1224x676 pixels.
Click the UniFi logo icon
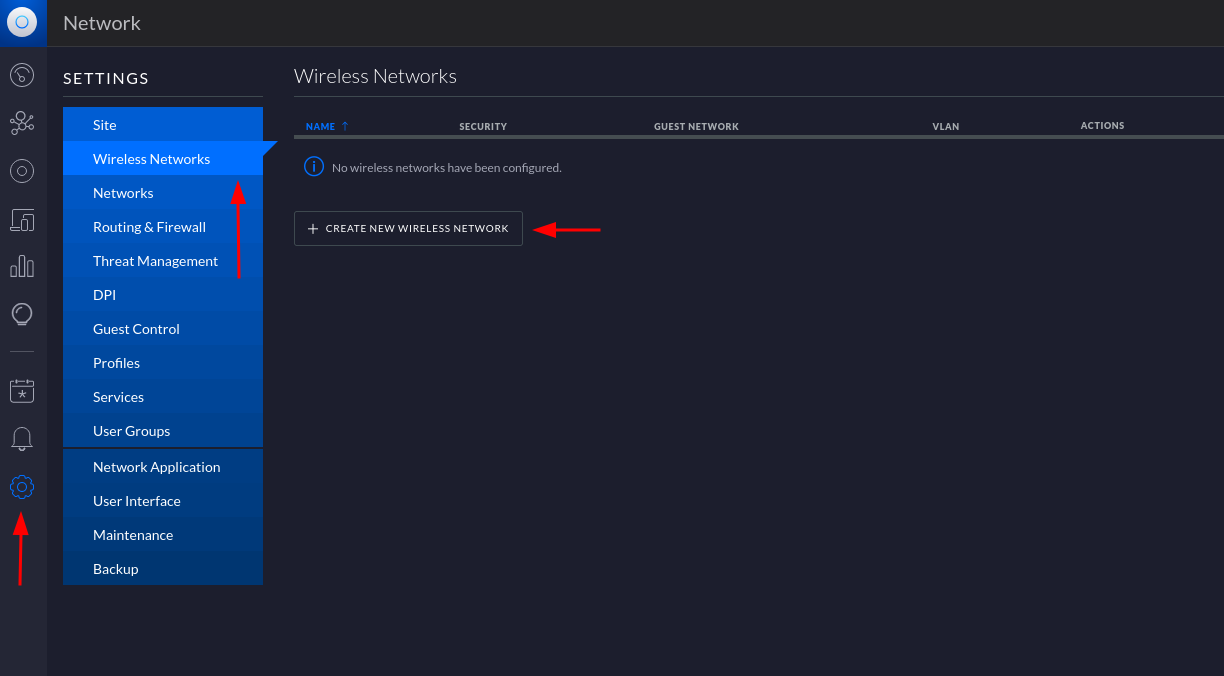coord(22,22)
